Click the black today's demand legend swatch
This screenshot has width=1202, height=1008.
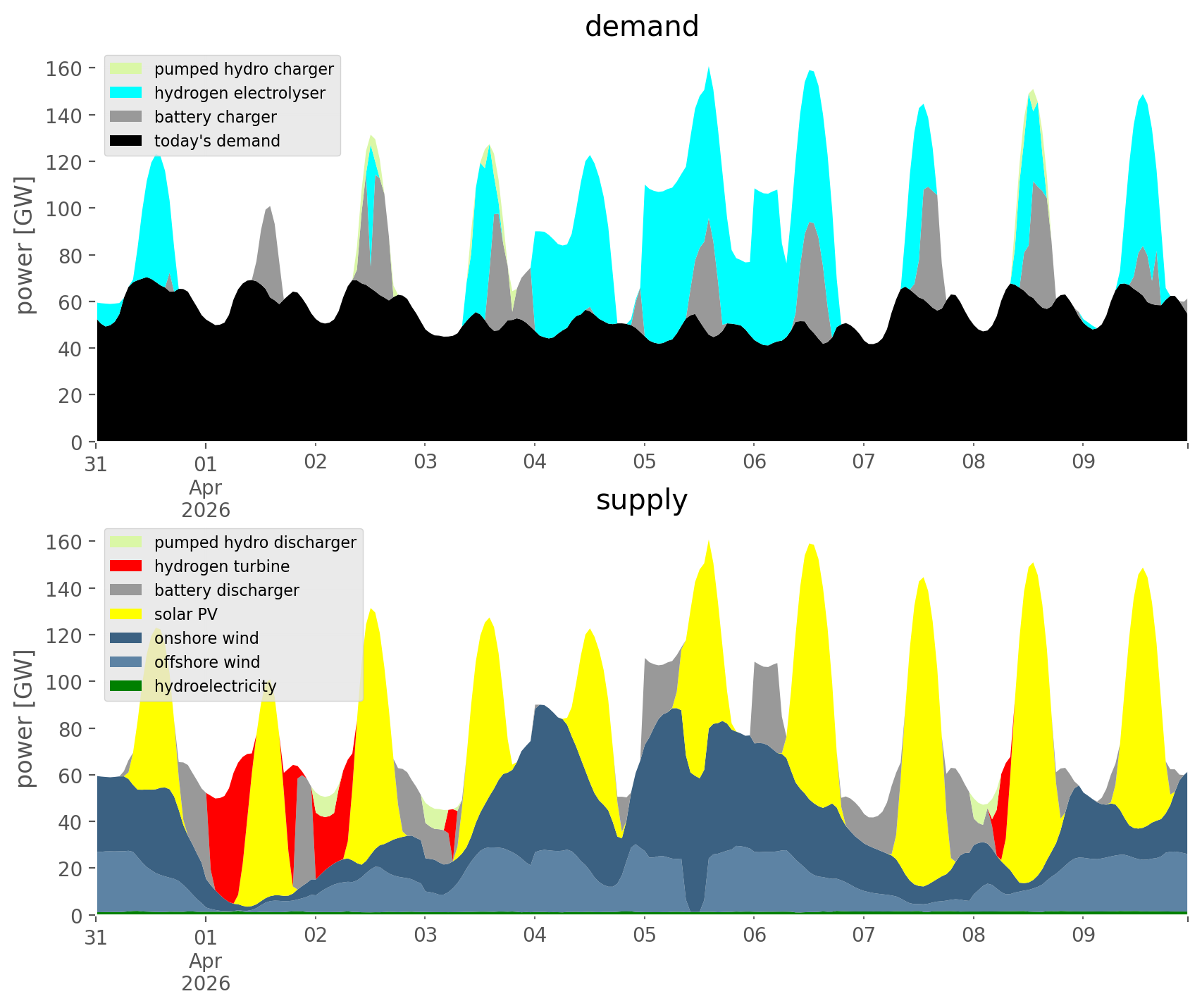[126, 141]
